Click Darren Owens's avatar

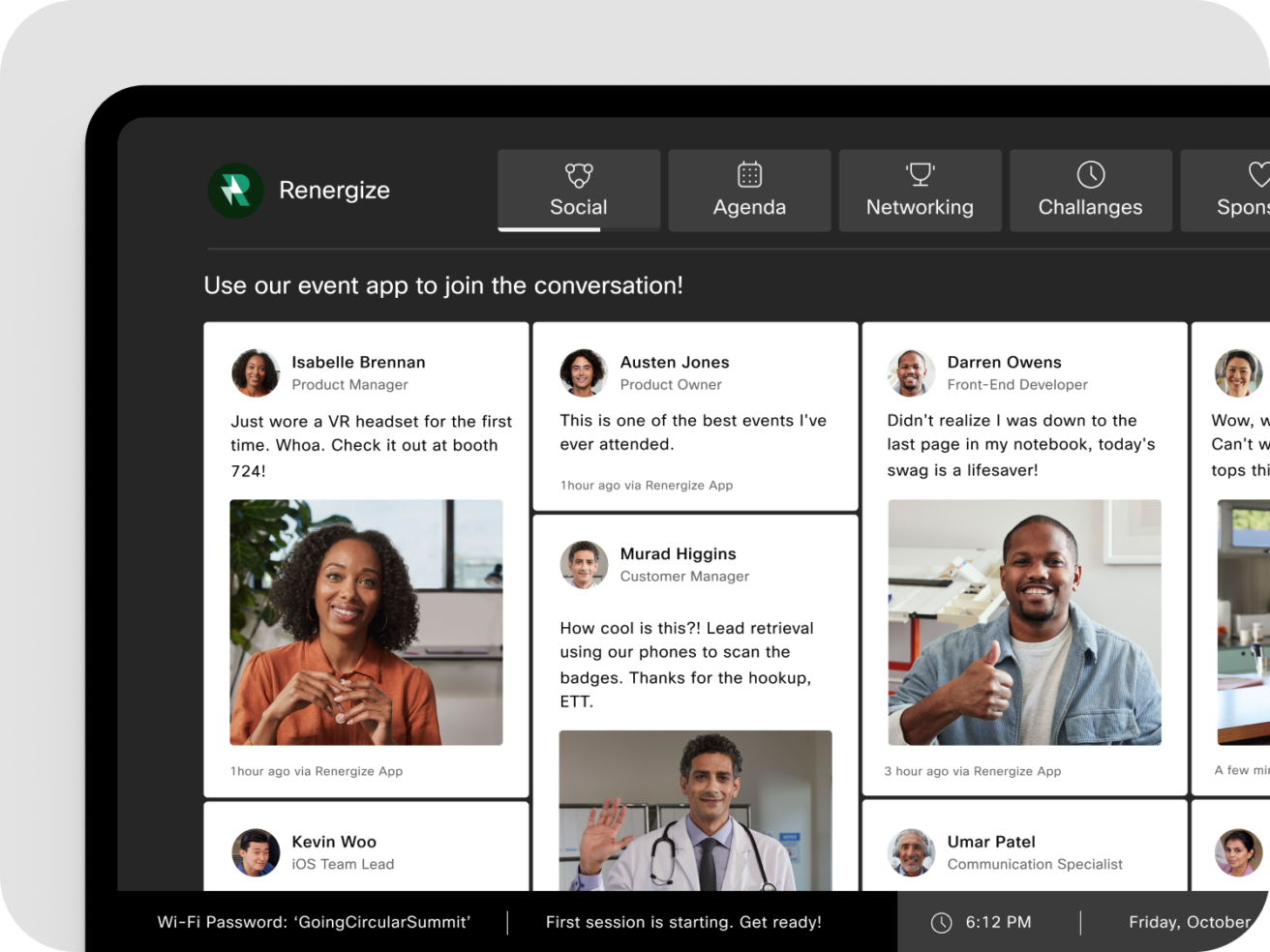click(911, 372)
